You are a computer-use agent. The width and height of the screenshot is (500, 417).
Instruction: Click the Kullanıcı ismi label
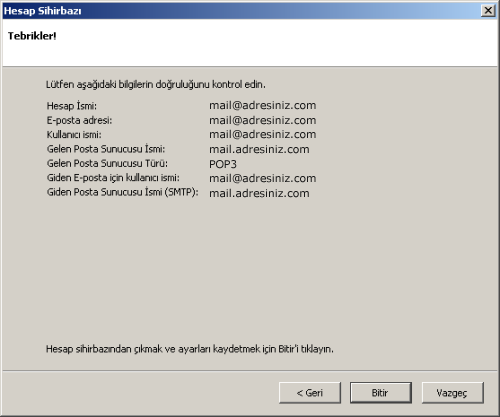[74, 134]
